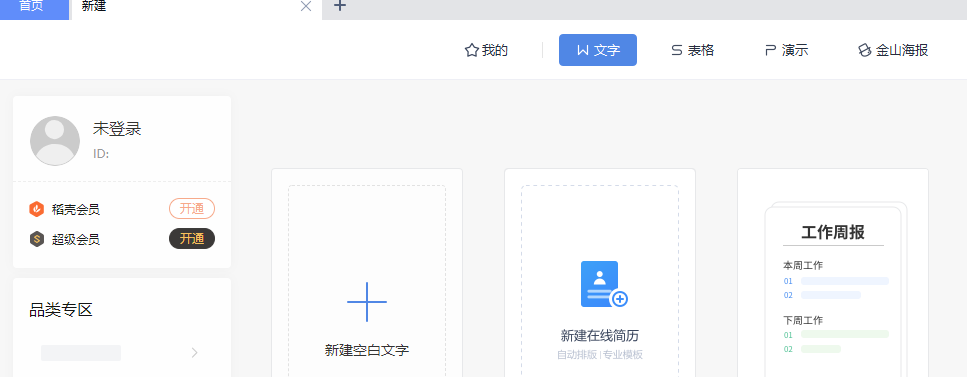Click the 稻壳会员 orange hexagon icon
The width and height of the screenshot is (967, 377).
tap(37, 209)
